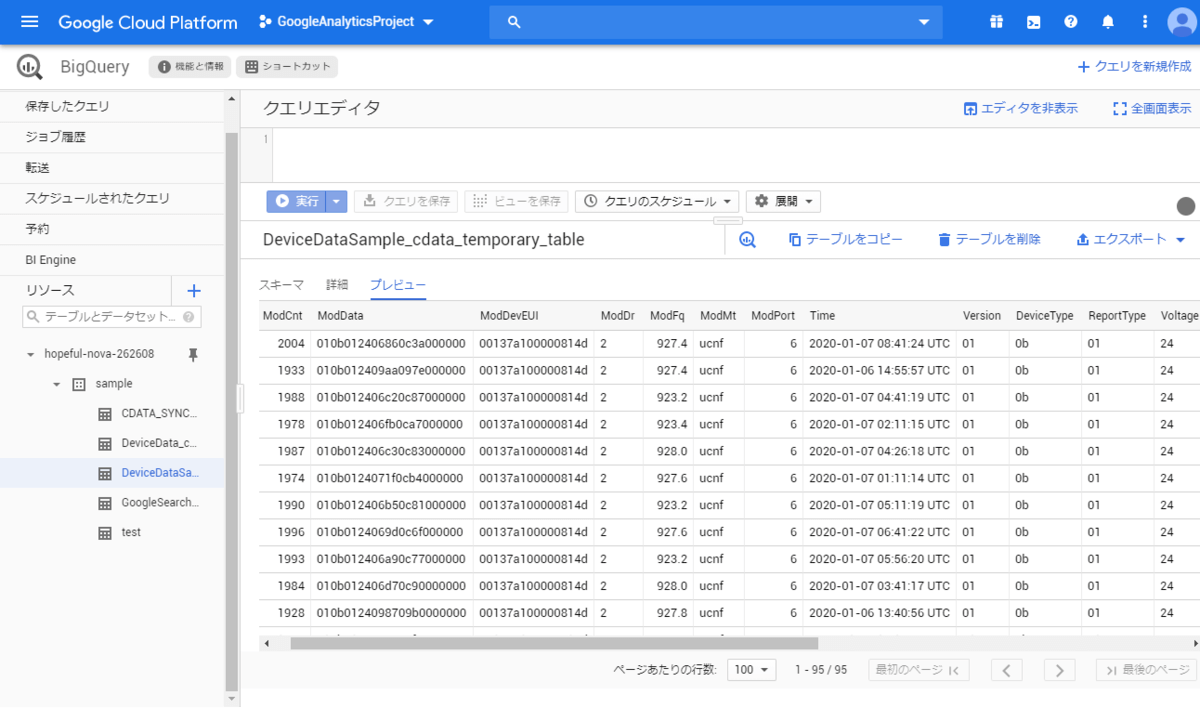
Task: Switch to the 詳細 tab
Action: click(337, 285)
